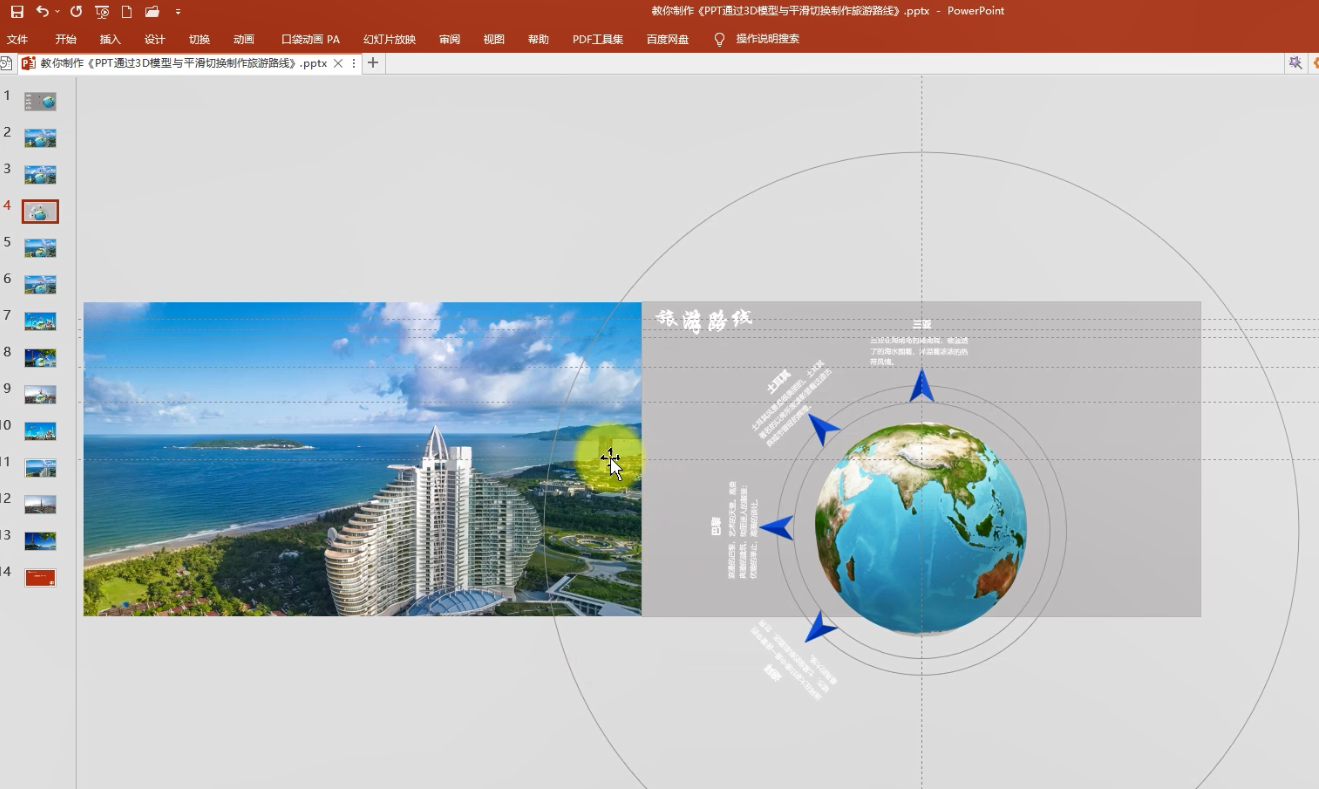Open the PDF工具集 tab

598,39
